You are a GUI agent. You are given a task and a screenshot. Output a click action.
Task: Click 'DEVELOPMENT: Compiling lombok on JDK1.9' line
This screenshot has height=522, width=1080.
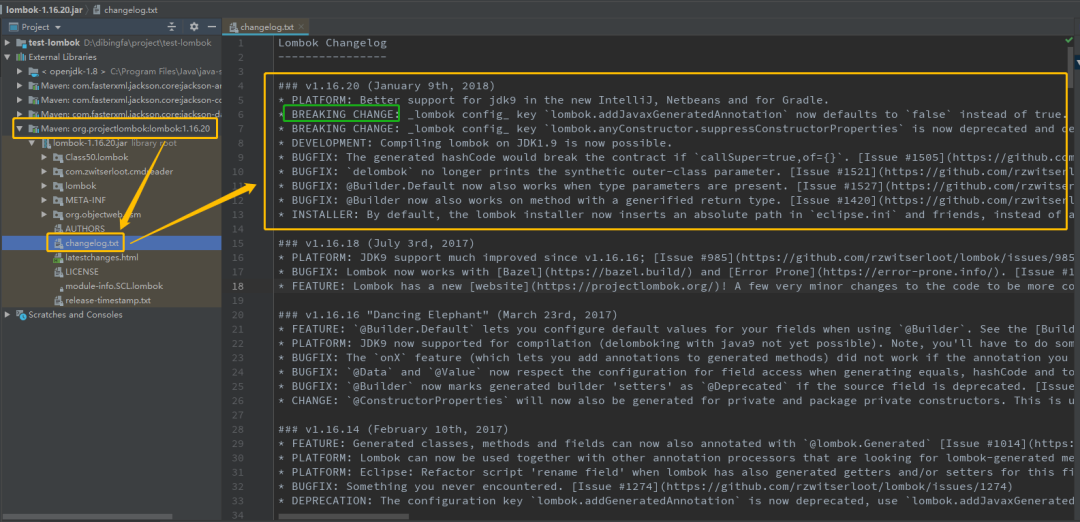(x=475, y=143)
